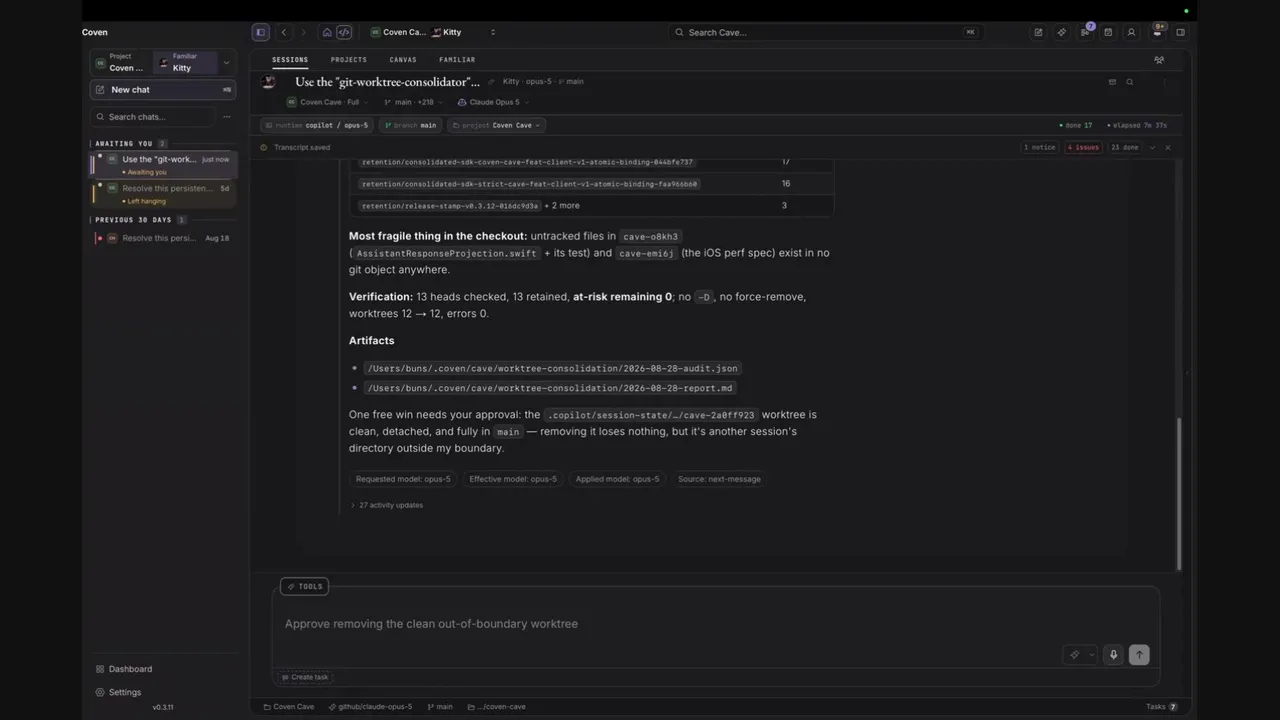The width and height of the screenshot is (1280, 720).
Task: Open the more options icon beside Search chats
Action: [226, 117]
